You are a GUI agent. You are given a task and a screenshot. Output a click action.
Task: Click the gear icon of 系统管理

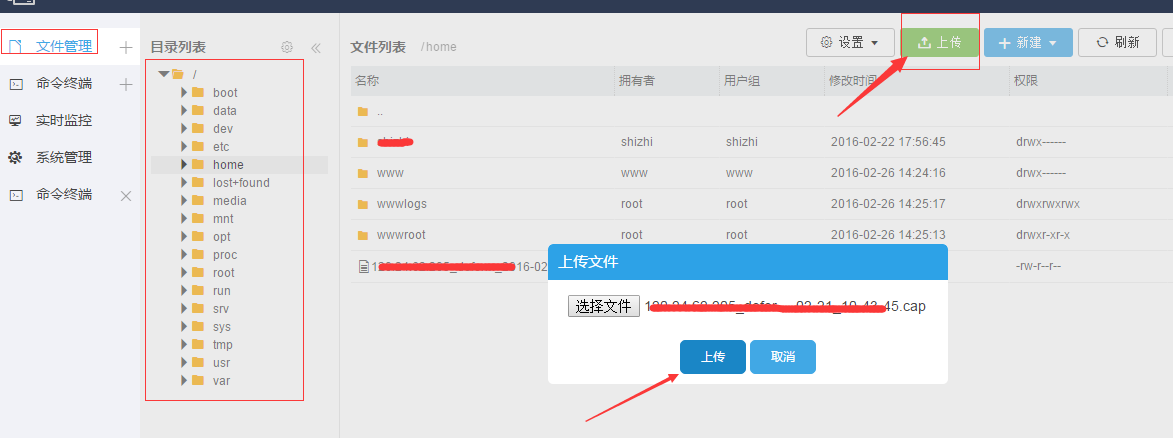coord(16,157)
